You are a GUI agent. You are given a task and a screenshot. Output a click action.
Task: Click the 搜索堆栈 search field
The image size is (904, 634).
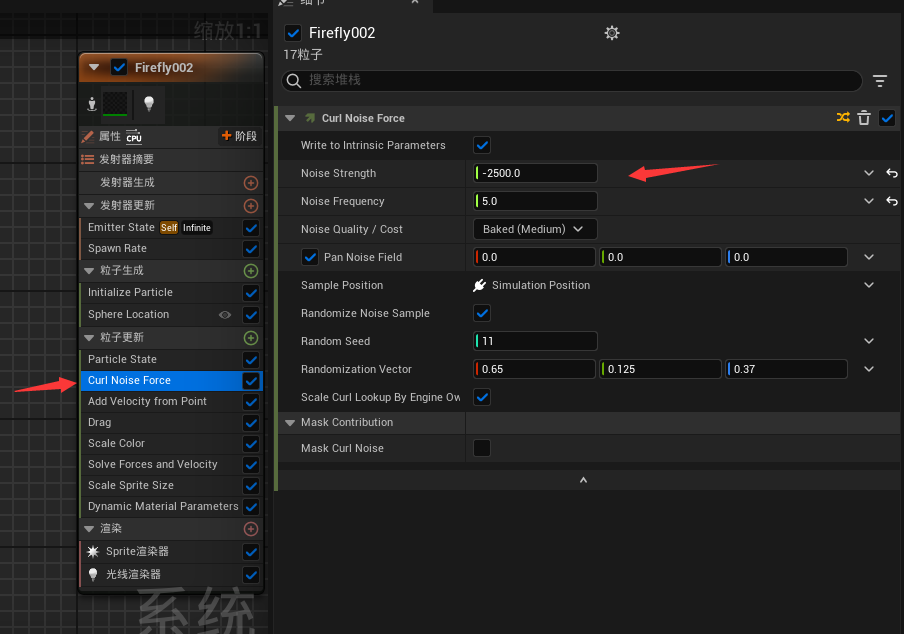click(x=572, y=81)
